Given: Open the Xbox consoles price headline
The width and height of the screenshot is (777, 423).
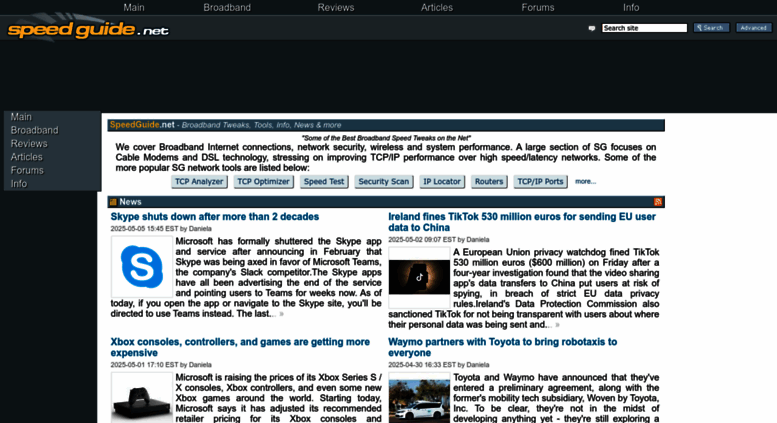Looking at the screenshot, I should [x=240, y=347].
